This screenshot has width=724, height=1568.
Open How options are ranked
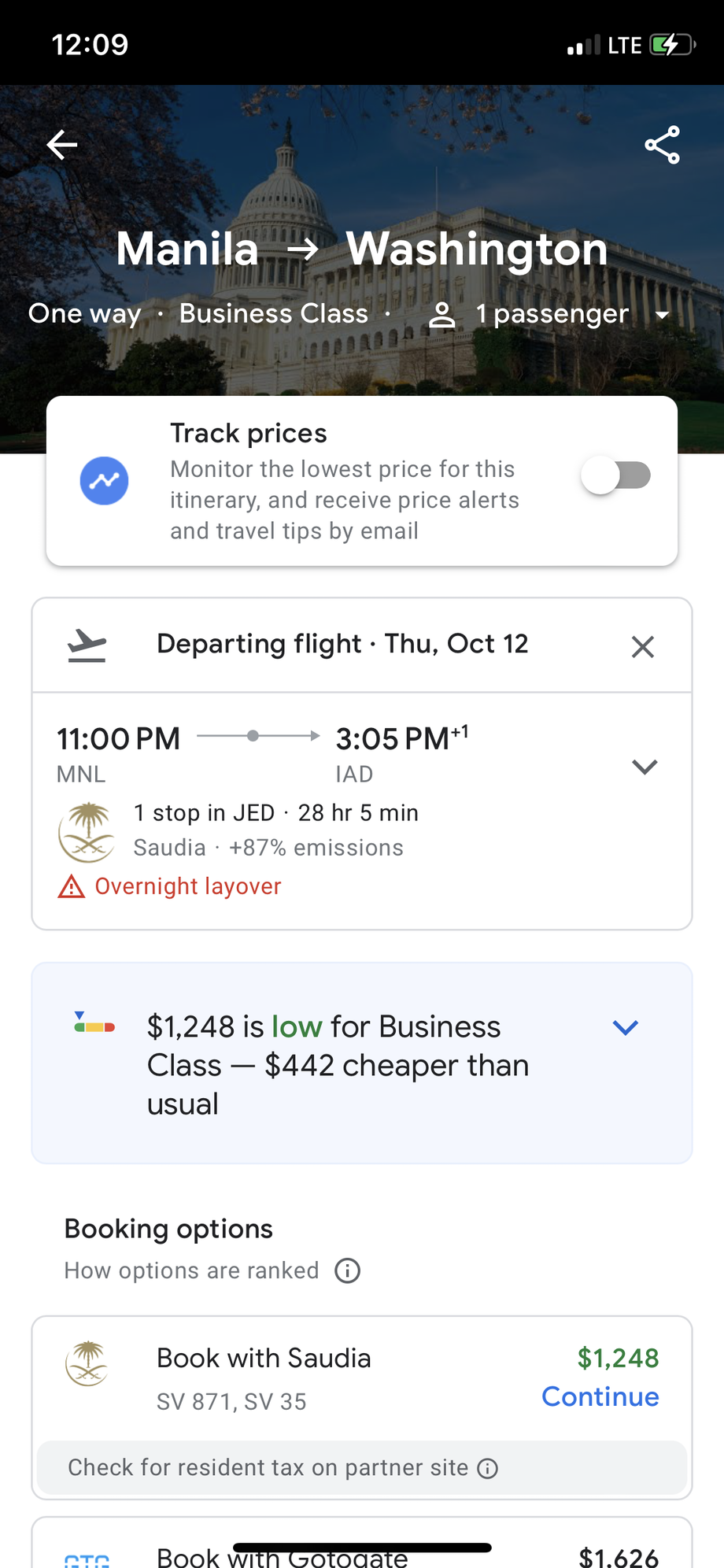(191, 1270)
